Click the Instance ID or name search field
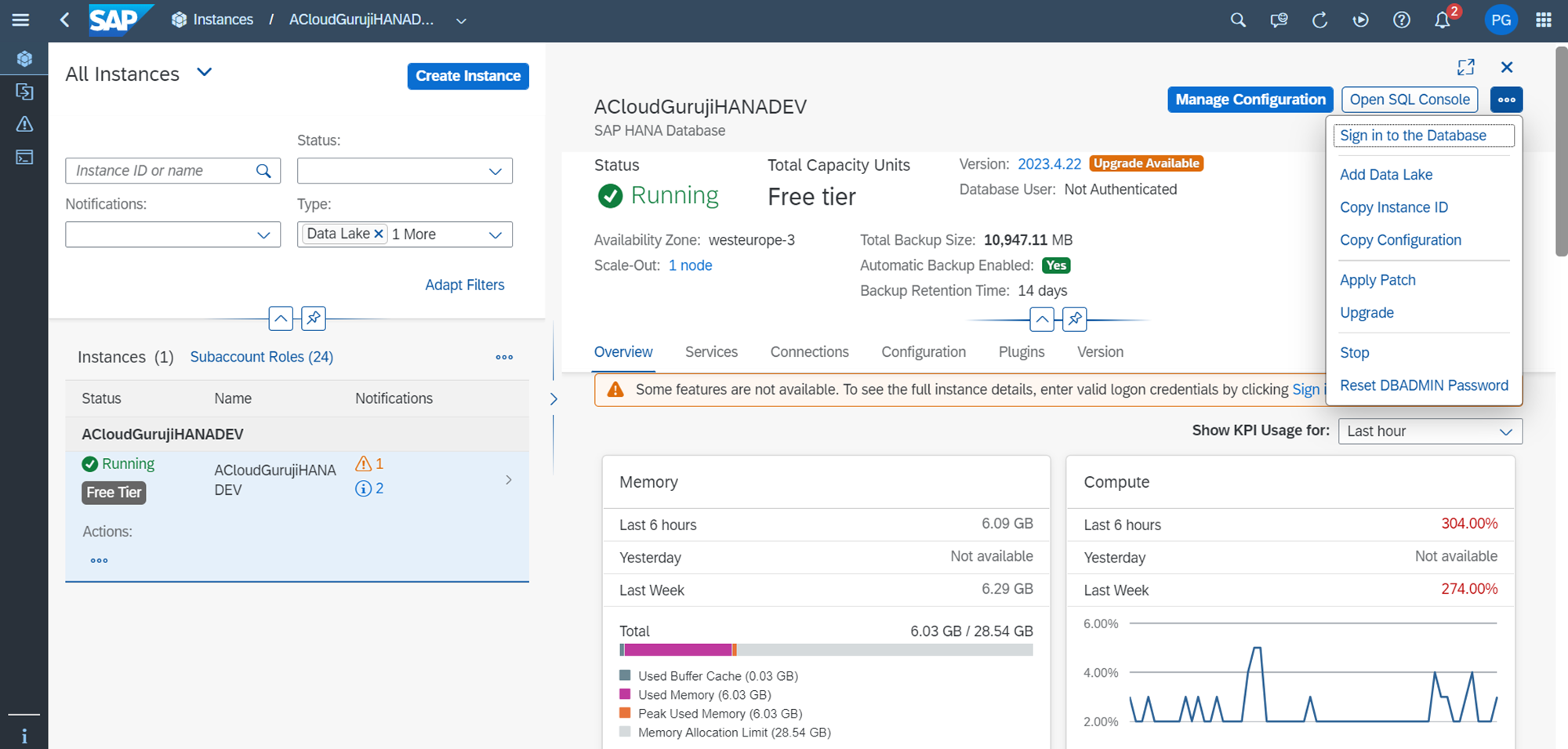 tap(162, 171)
